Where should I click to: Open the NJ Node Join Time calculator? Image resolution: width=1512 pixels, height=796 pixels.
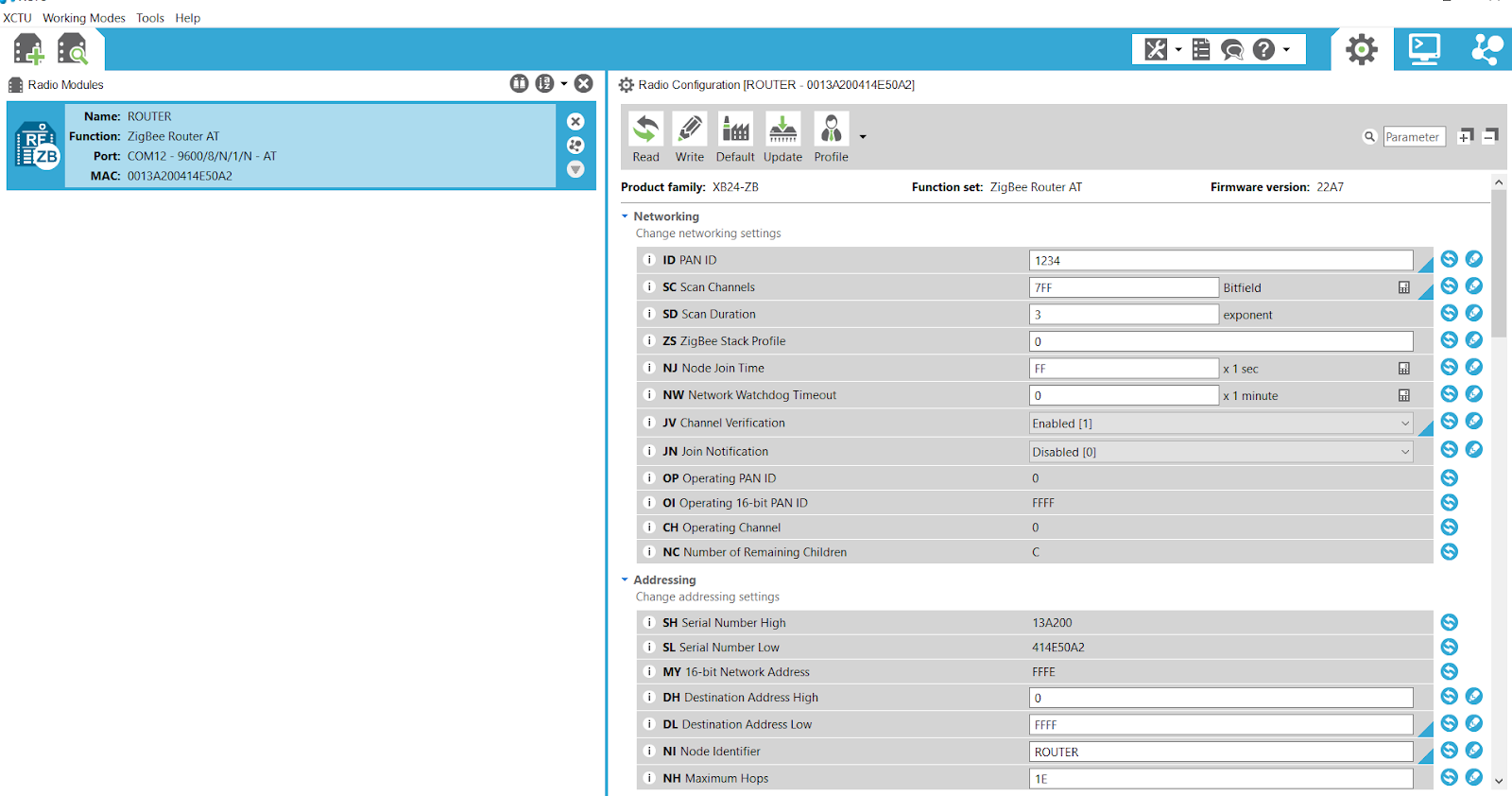1404,369
